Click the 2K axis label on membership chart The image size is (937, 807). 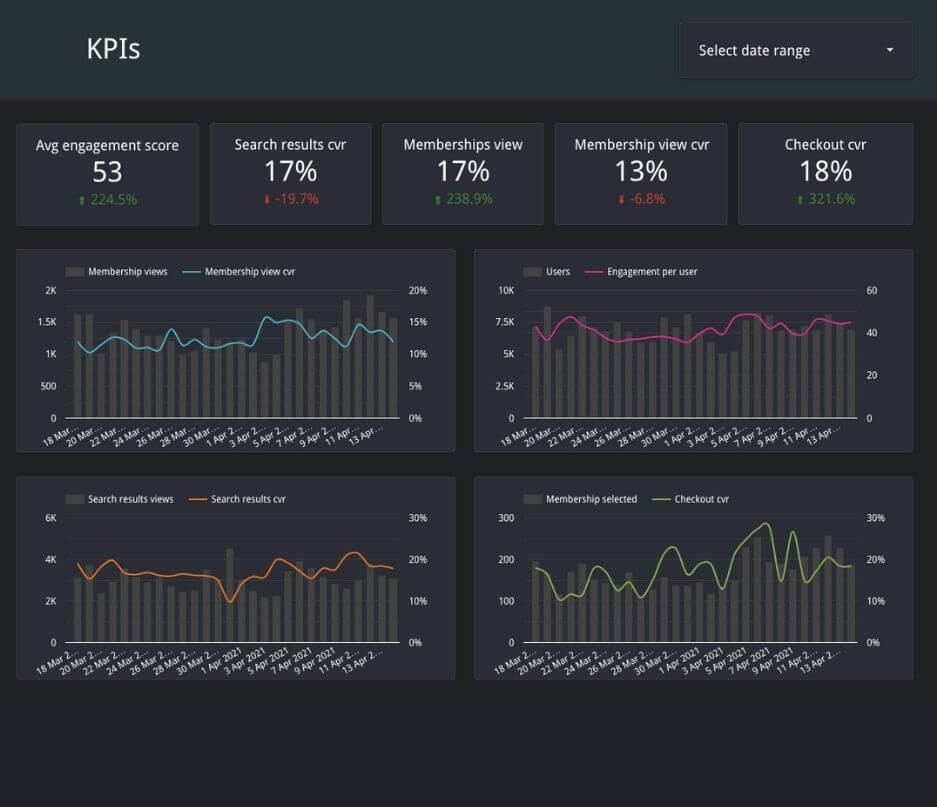(x=51, y=291)
